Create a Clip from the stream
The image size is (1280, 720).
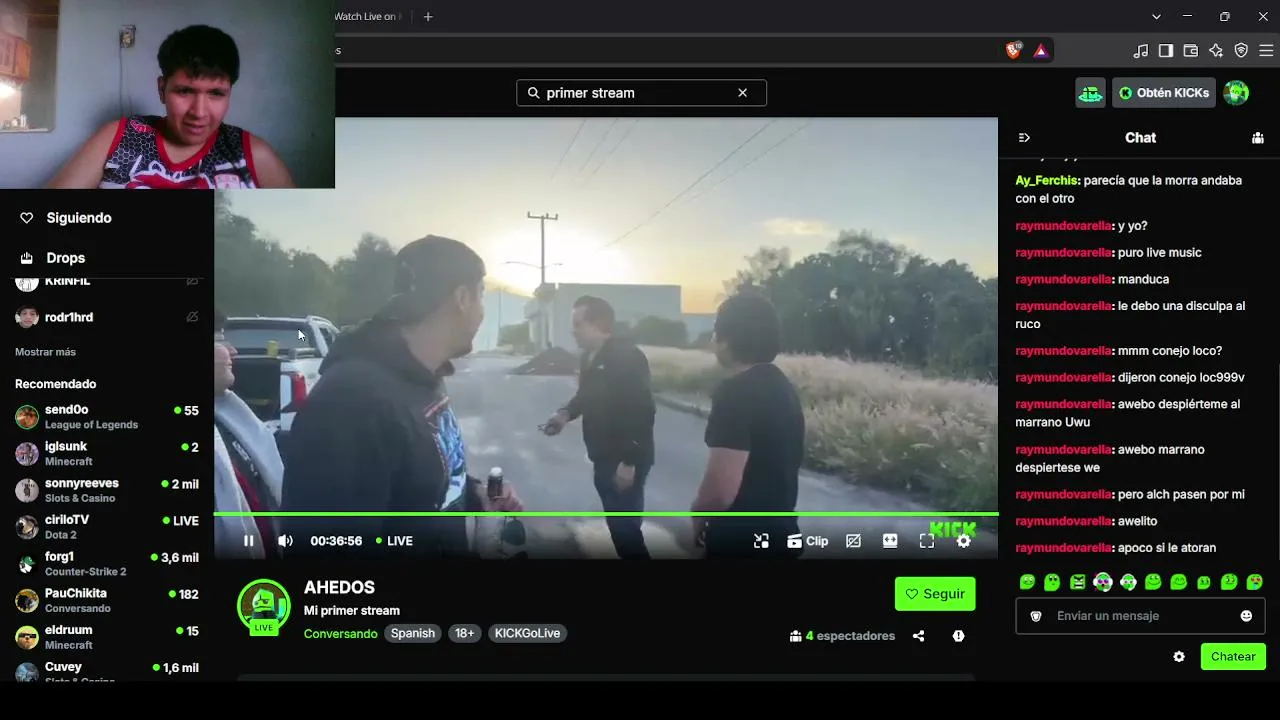[808, 541]
